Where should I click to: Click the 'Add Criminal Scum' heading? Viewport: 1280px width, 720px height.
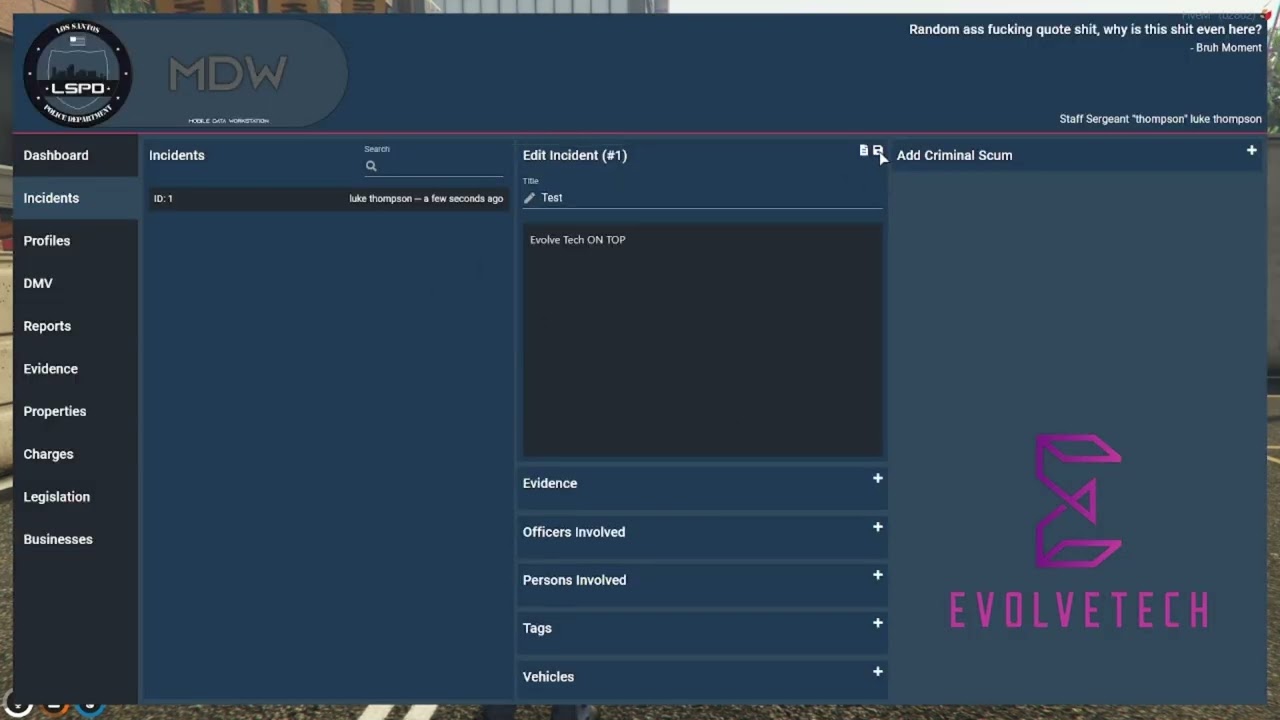point(954,155)
